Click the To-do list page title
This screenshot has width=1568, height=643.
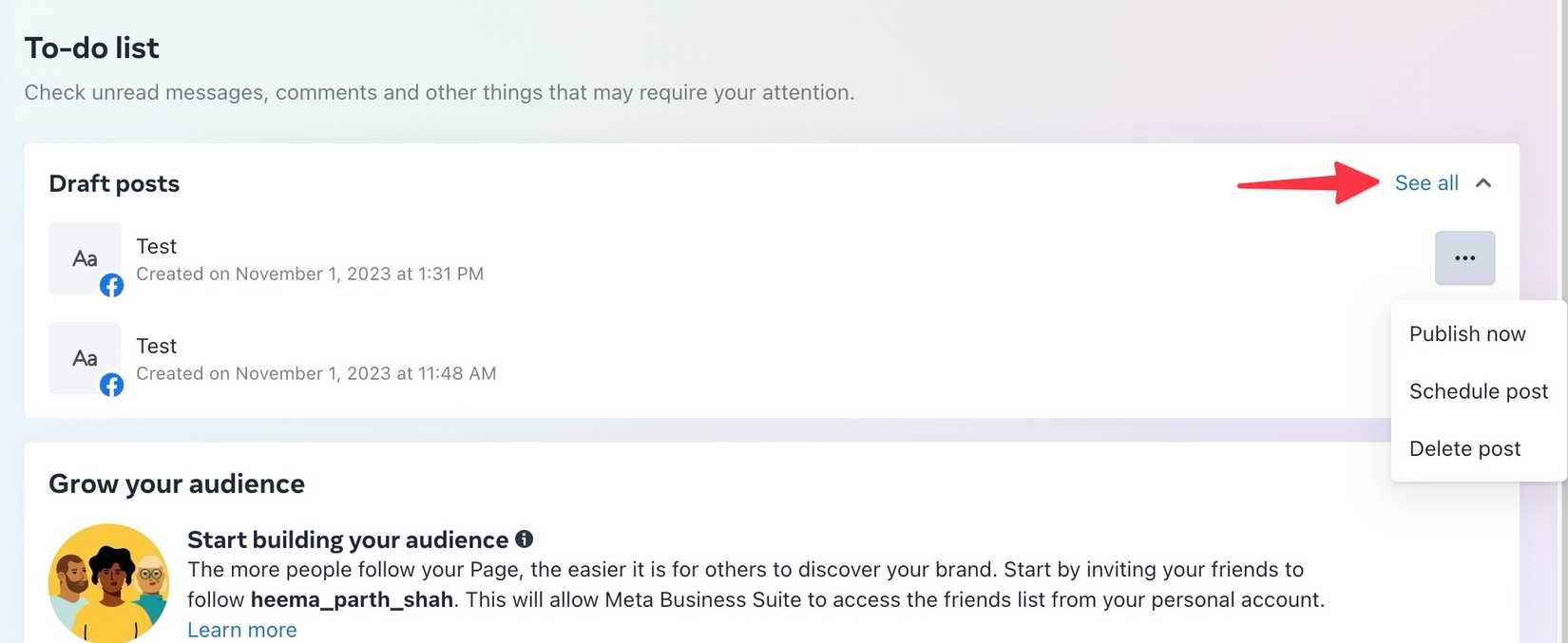pyautogui.click(x=91, y=47)
